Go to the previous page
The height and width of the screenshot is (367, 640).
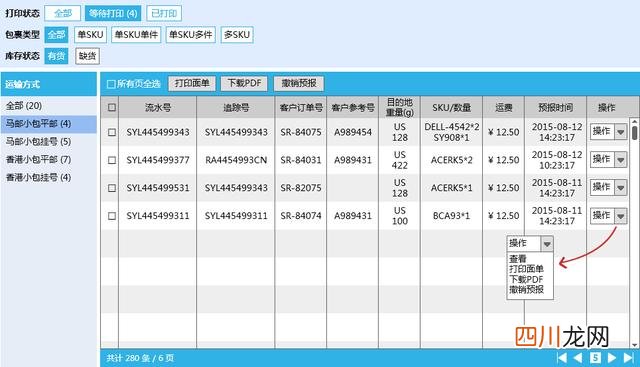tap(578, 358)
